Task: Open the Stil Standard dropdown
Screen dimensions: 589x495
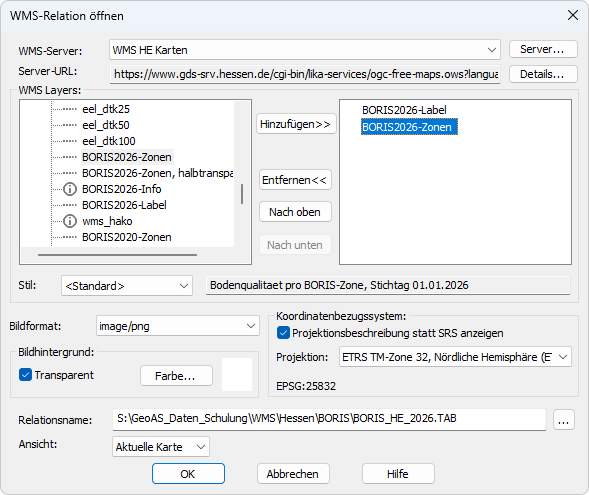Action: (127, 286)
